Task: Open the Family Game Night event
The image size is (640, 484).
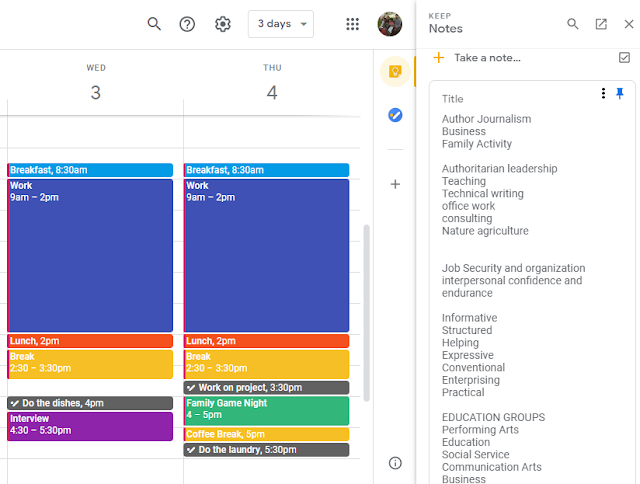Action: 267,411
